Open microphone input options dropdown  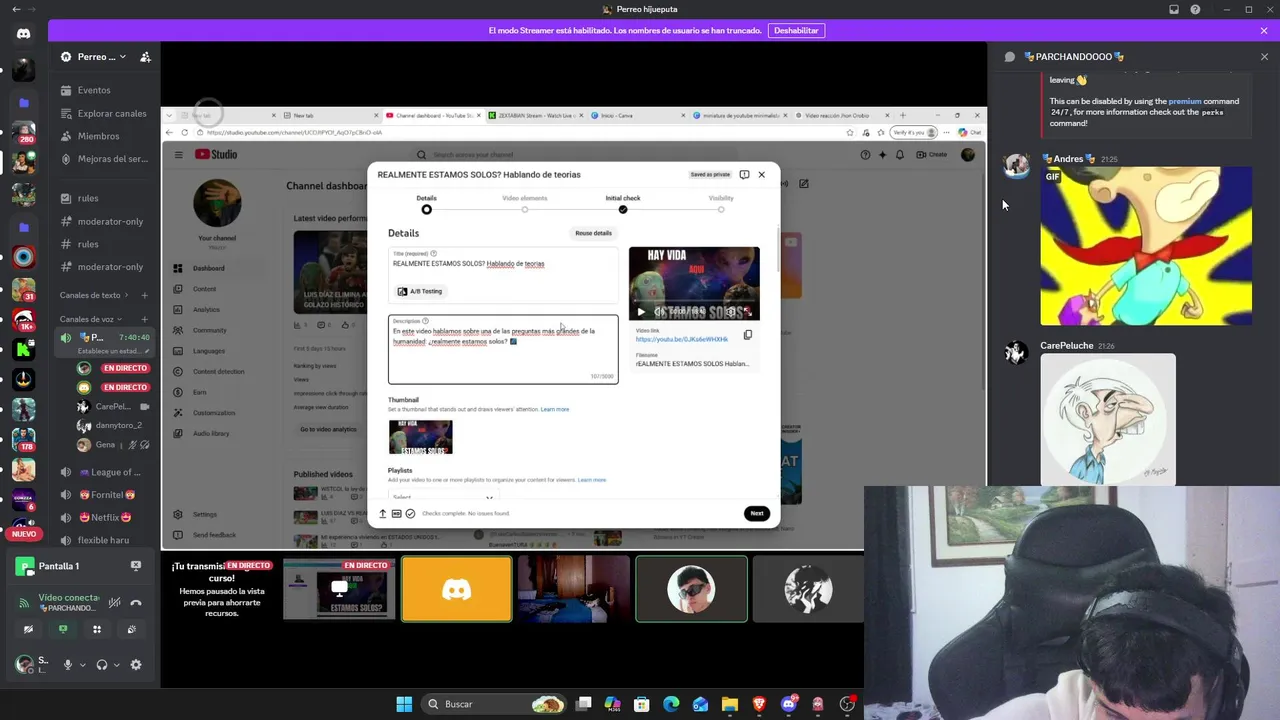coord(82,665)
